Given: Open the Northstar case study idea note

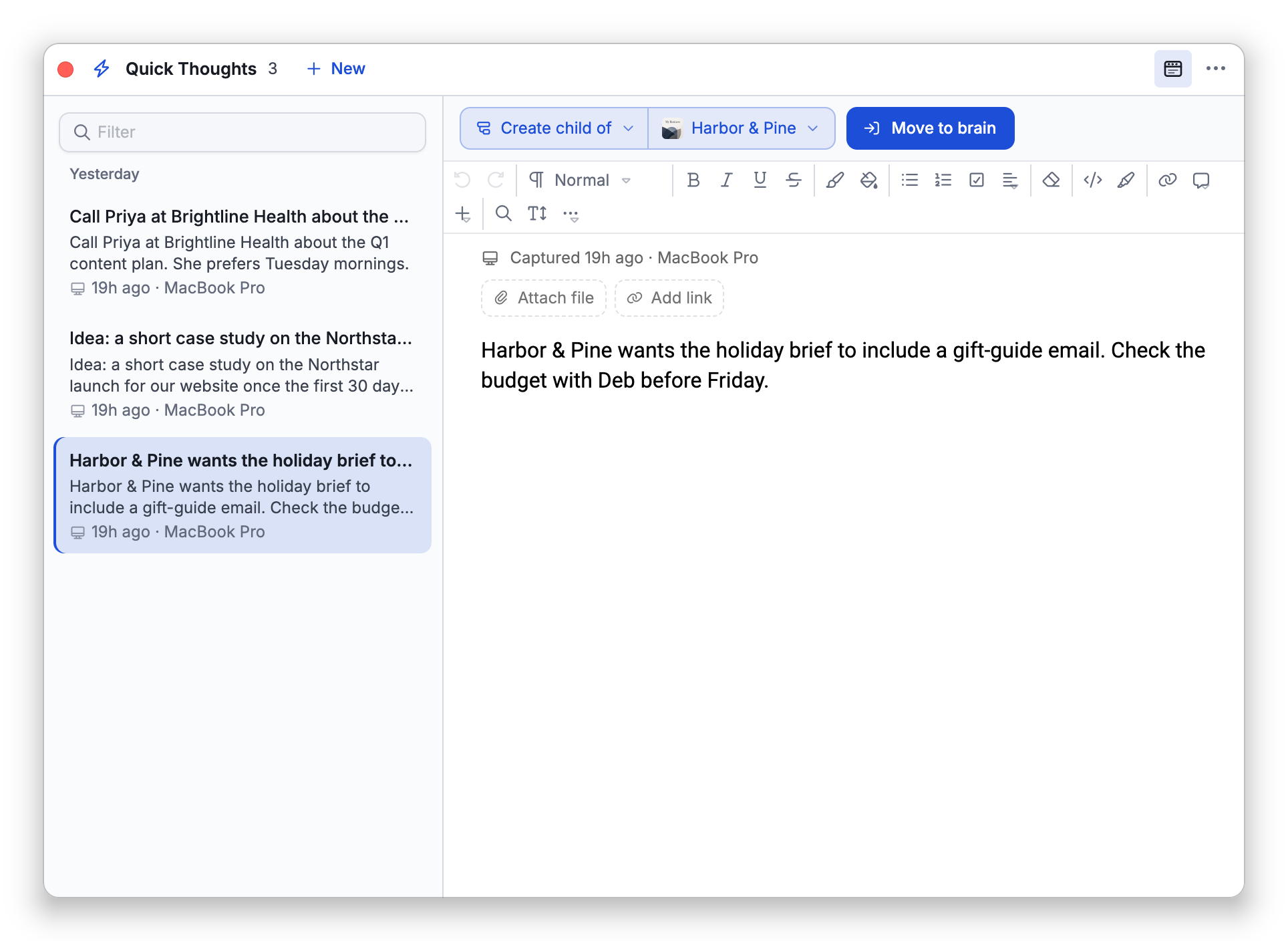Looking at the screenshot, I should pos(243,374).
